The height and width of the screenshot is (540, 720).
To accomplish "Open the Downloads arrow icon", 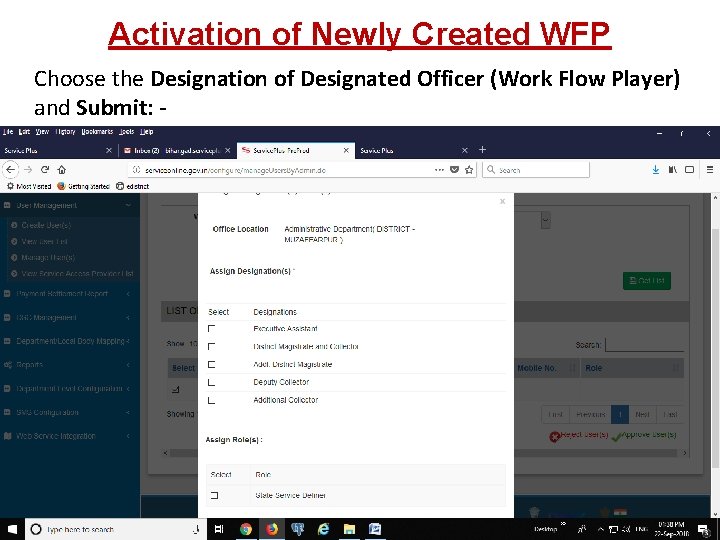I will pos(656,169).
